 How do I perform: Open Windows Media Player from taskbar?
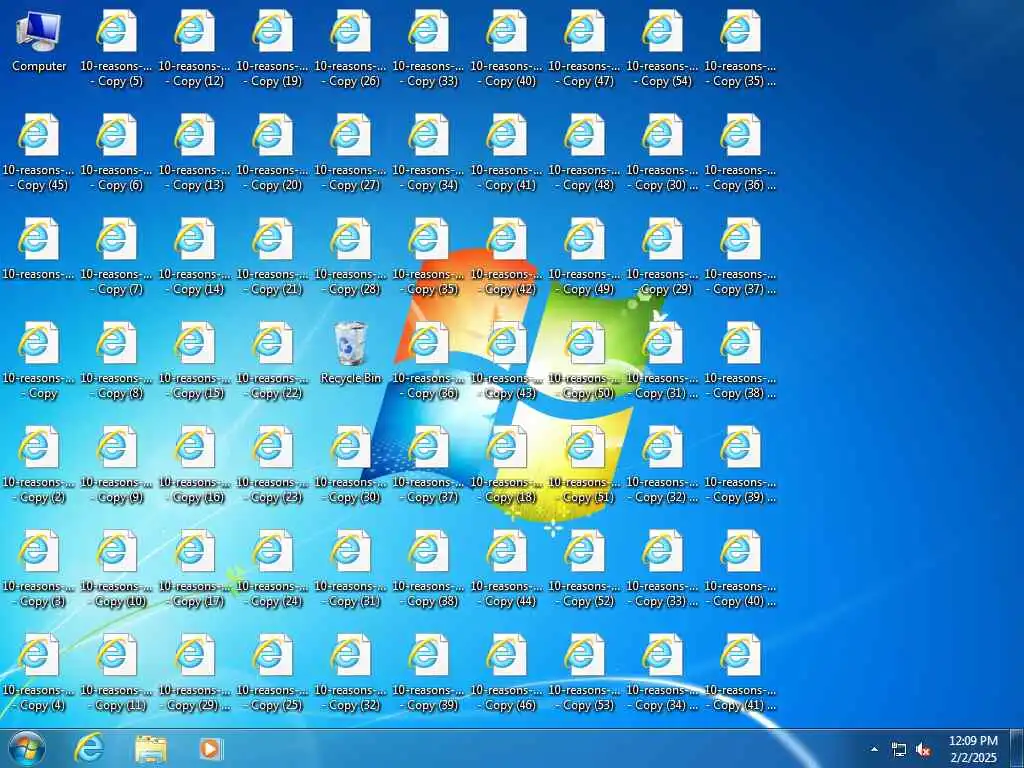(x=211, y=749)
